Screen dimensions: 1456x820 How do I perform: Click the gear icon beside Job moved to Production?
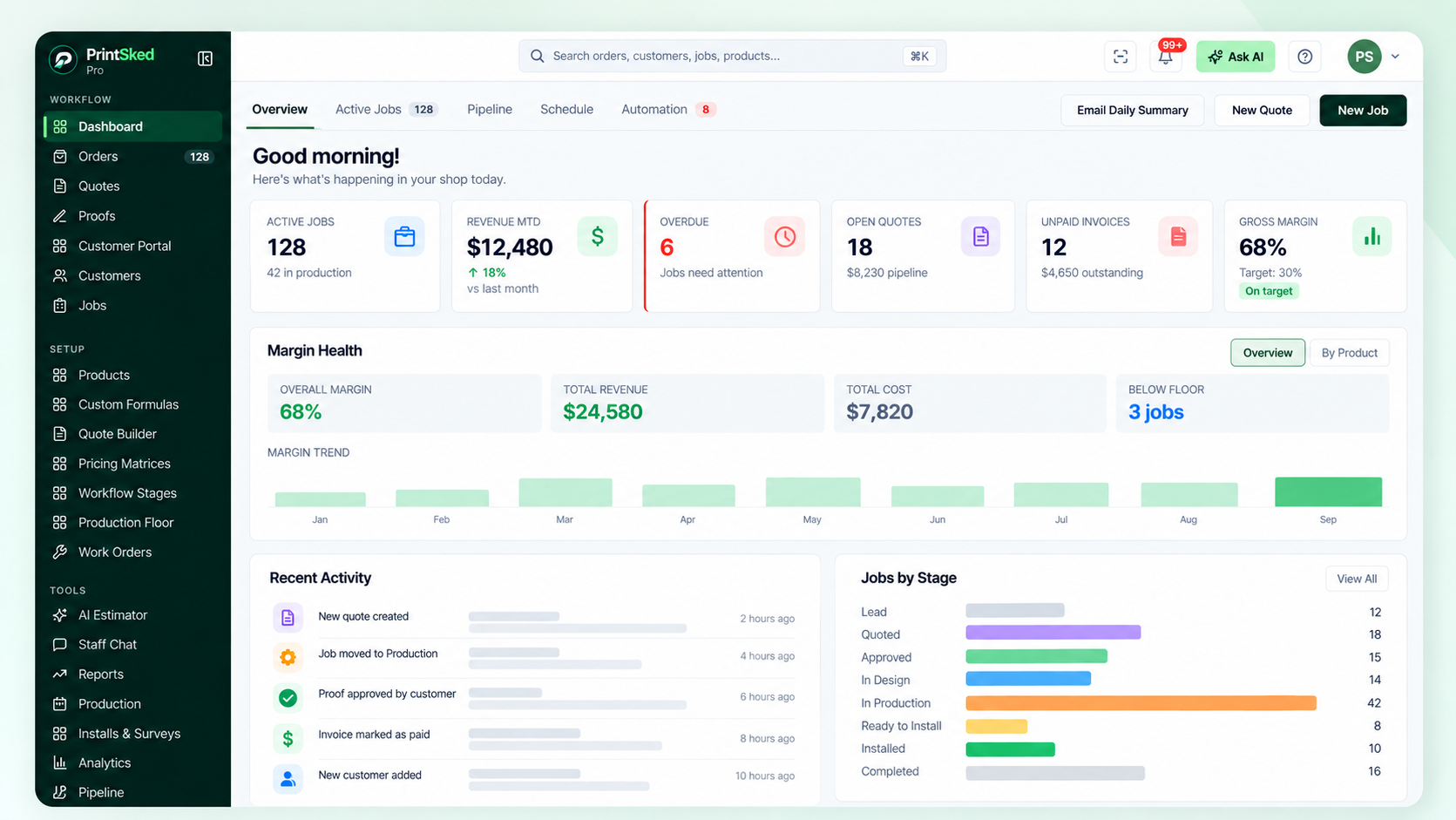point(288,658)
